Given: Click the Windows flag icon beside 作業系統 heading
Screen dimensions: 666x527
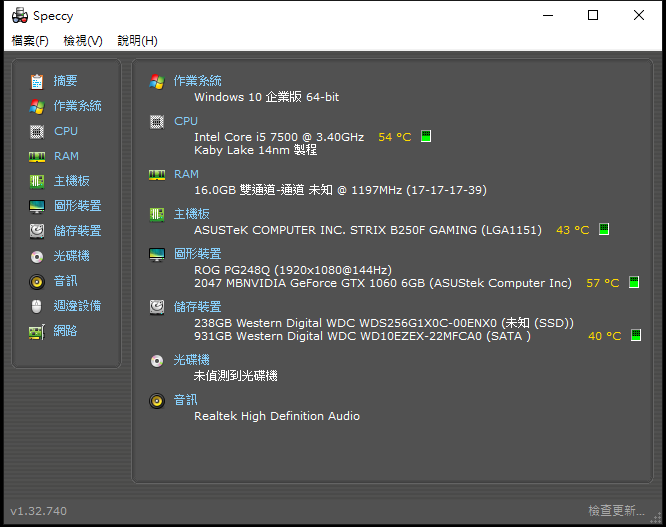Looking at the screenshot, I should coord(157,82).
